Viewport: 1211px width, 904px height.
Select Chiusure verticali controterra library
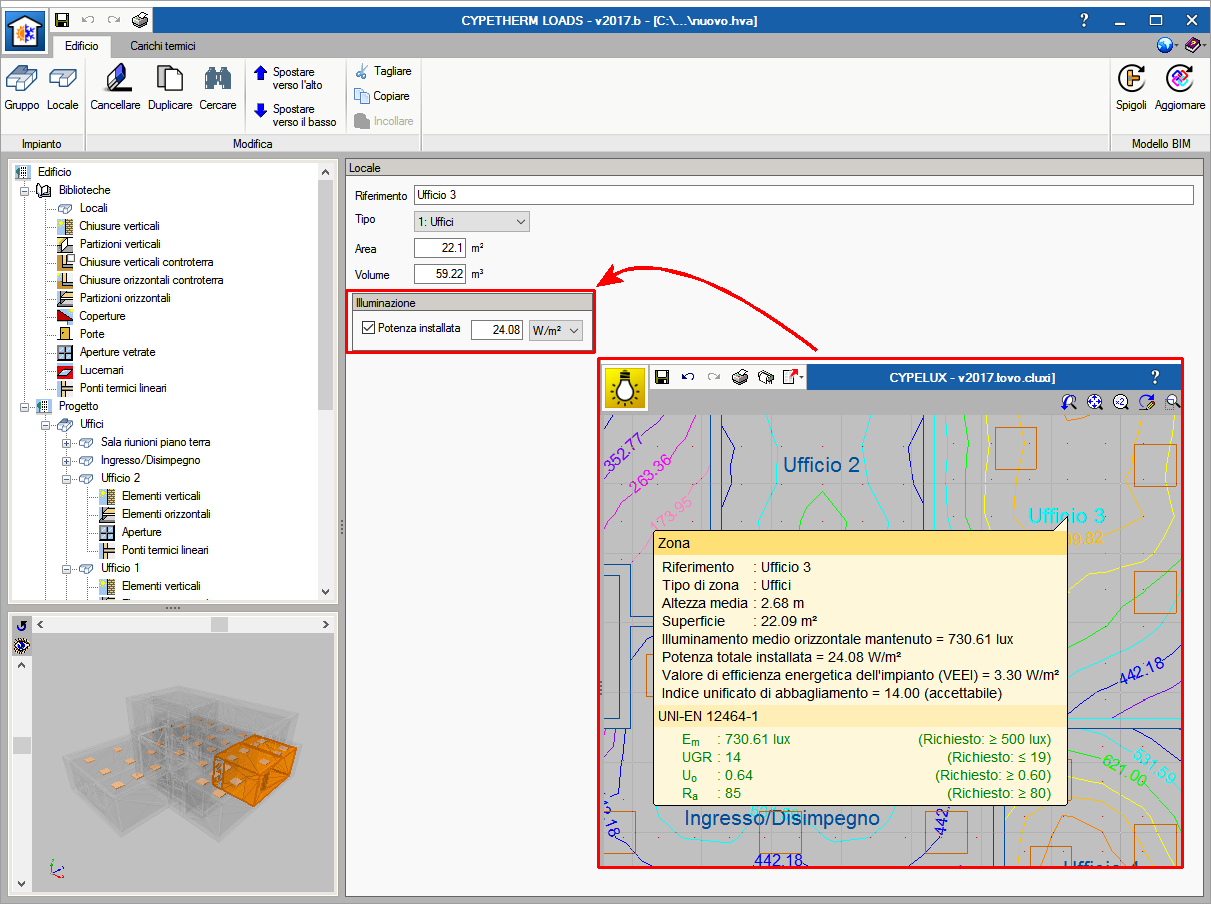146,262
